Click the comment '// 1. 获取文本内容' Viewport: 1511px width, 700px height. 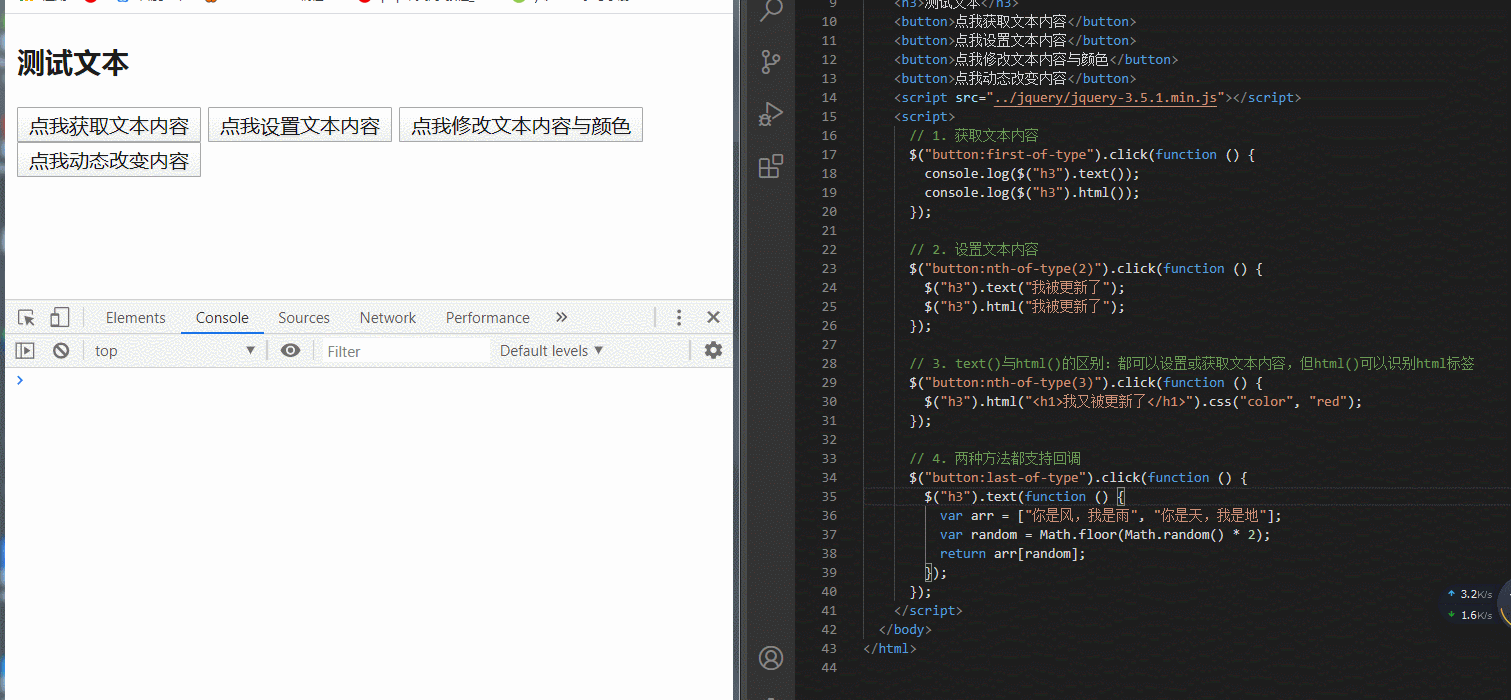pos(974,136)
